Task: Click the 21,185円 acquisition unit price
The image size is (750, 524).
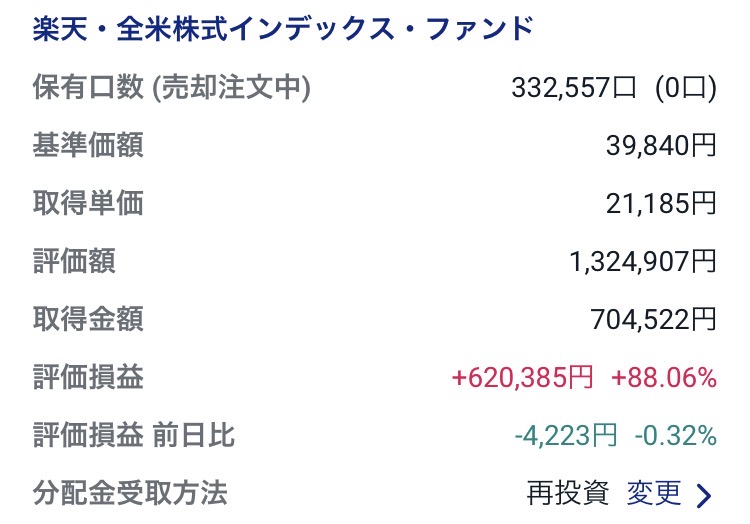Action: [661, 204]
